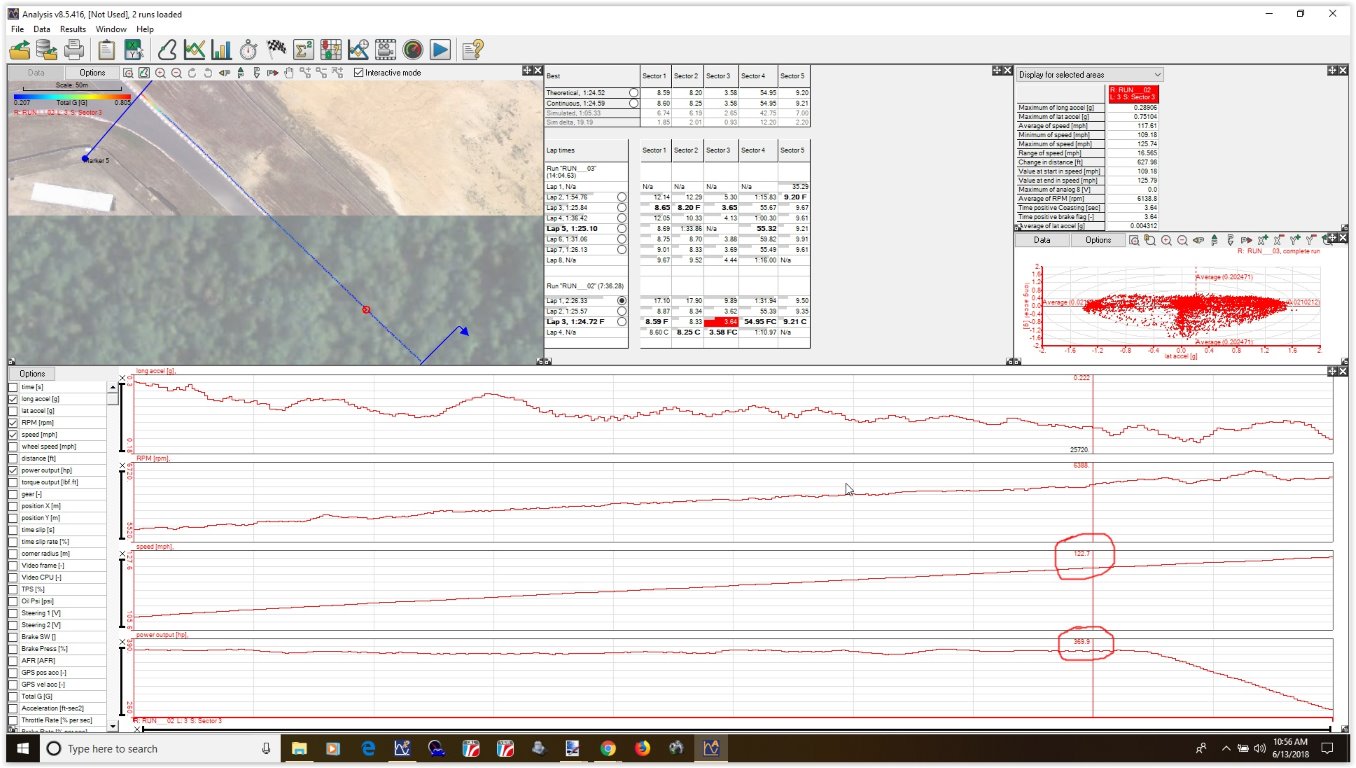This screenshot has height=768, width=1356.
Task: Open the track map outline icon
Action: [x=168, y=49]
